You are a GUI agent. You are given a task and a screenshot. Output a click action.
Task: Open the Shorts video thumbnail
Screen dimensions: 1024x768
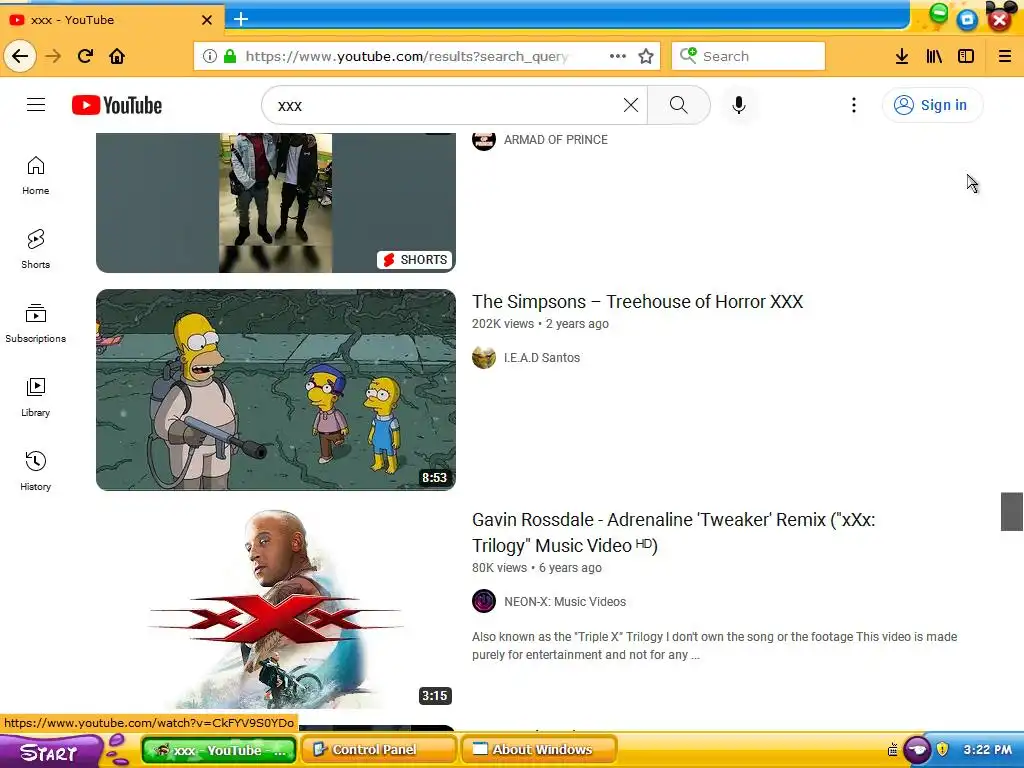point(276,202)
